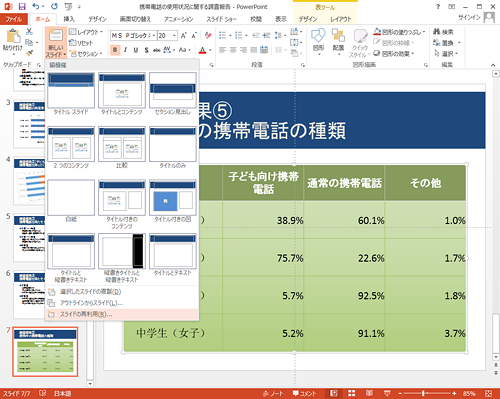Image resolution: width=500 pixels, height=399 pixels.
Task: Open the Shapes (図形) gallery icon
Action: (x=318, y=41)
